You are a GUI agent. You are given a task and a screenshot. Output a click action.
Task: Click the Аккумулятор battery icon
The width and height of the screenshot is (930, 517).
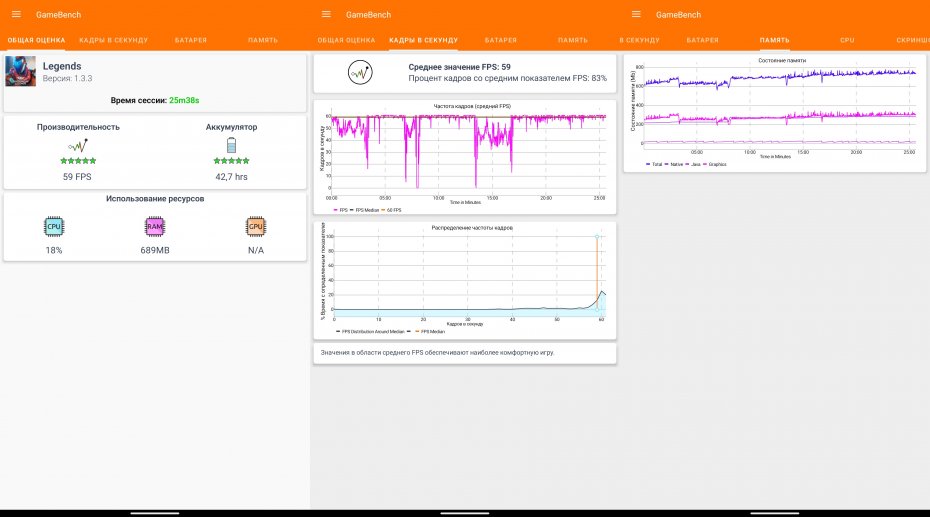(x=231, y=146)
